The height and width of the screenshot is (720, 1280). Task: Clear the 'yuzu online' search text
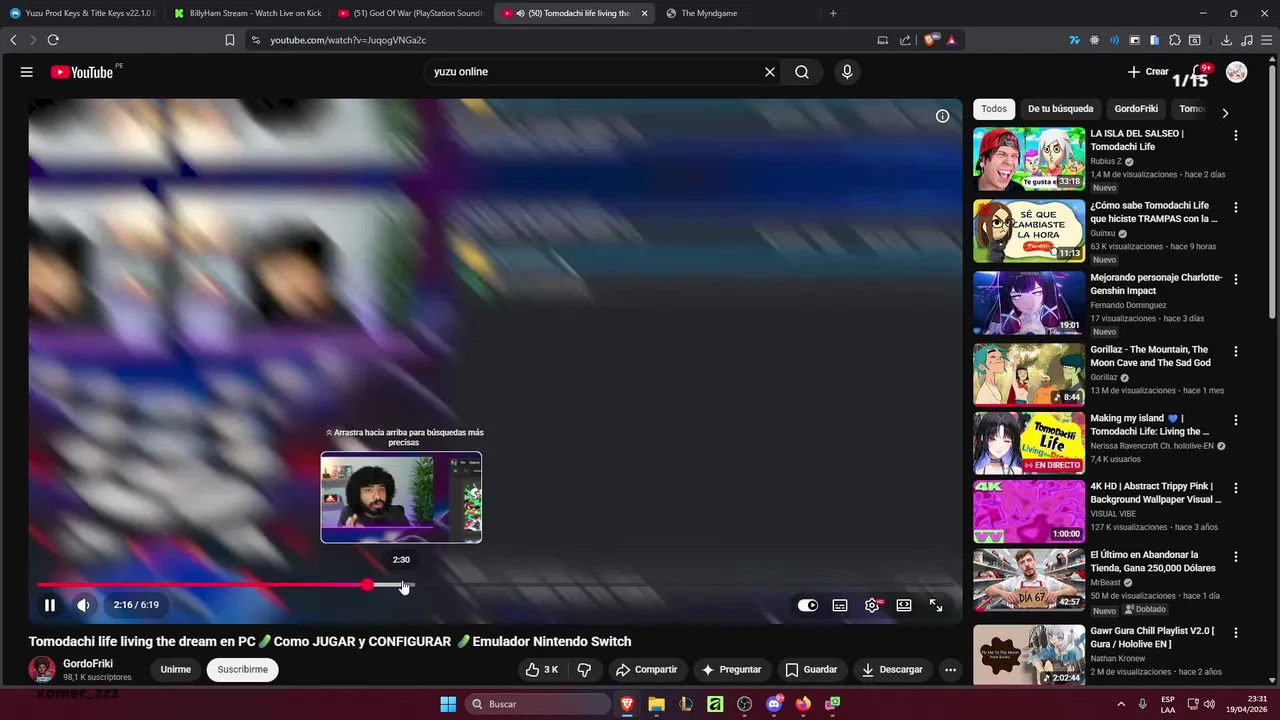[770, 72]
